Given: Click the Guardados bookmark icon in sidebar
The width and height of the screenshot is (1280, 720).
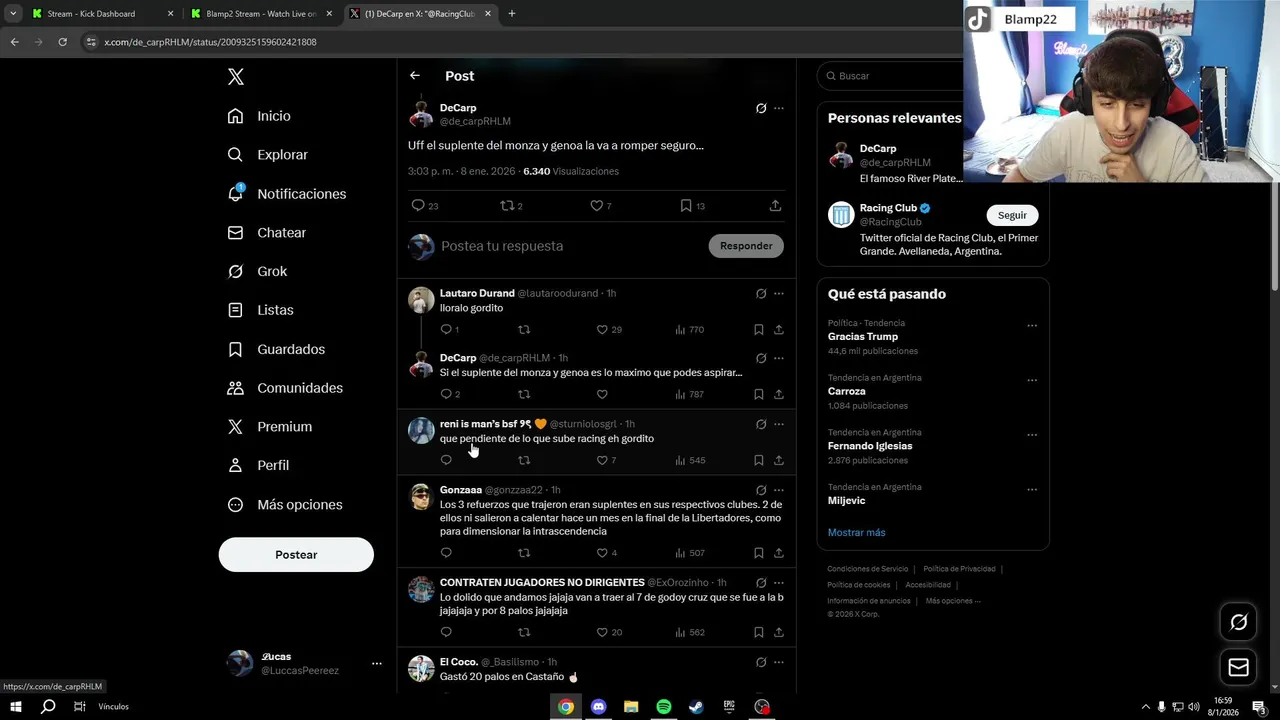Looking at the screenshot, I should [x=235, y=349].
